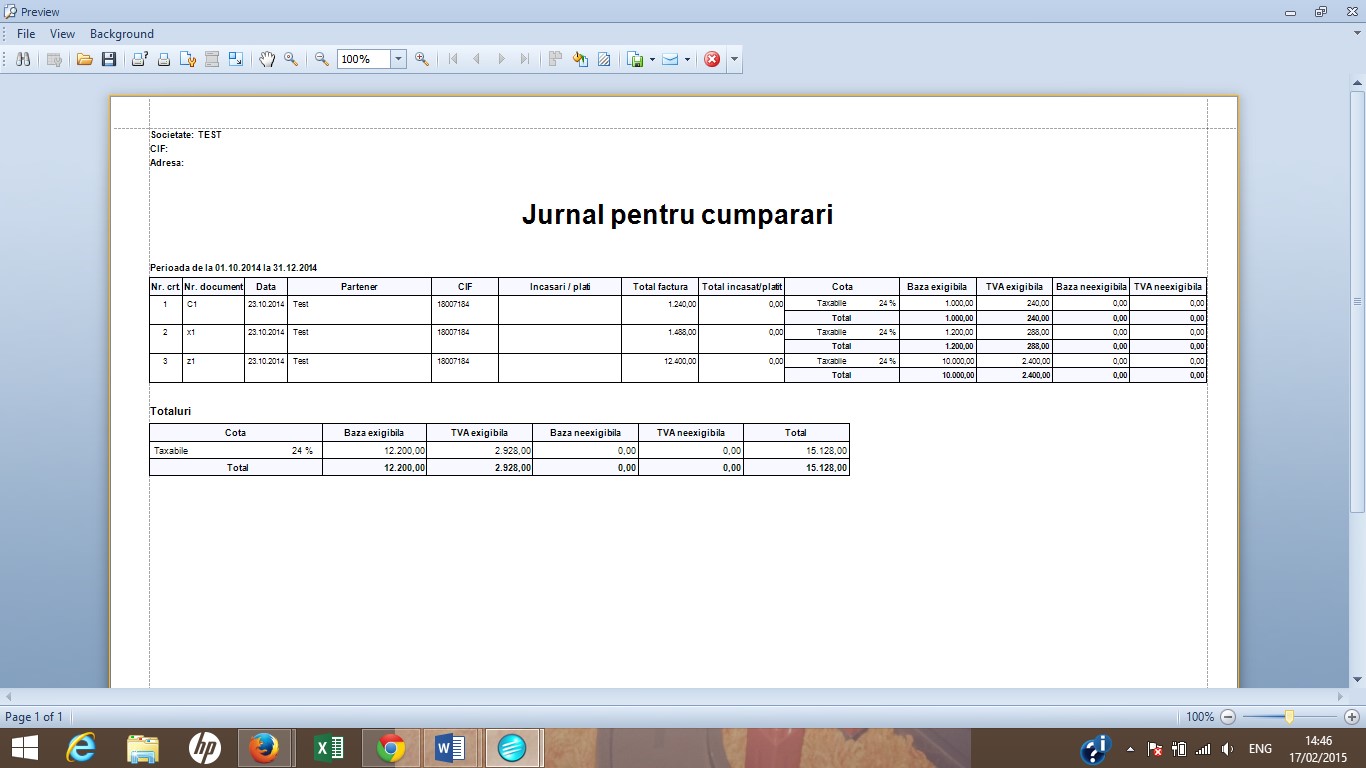Viewport: 1366px width, 768px height.
Task: Expand the export document dropdown arrow
Action: [652, 59]
